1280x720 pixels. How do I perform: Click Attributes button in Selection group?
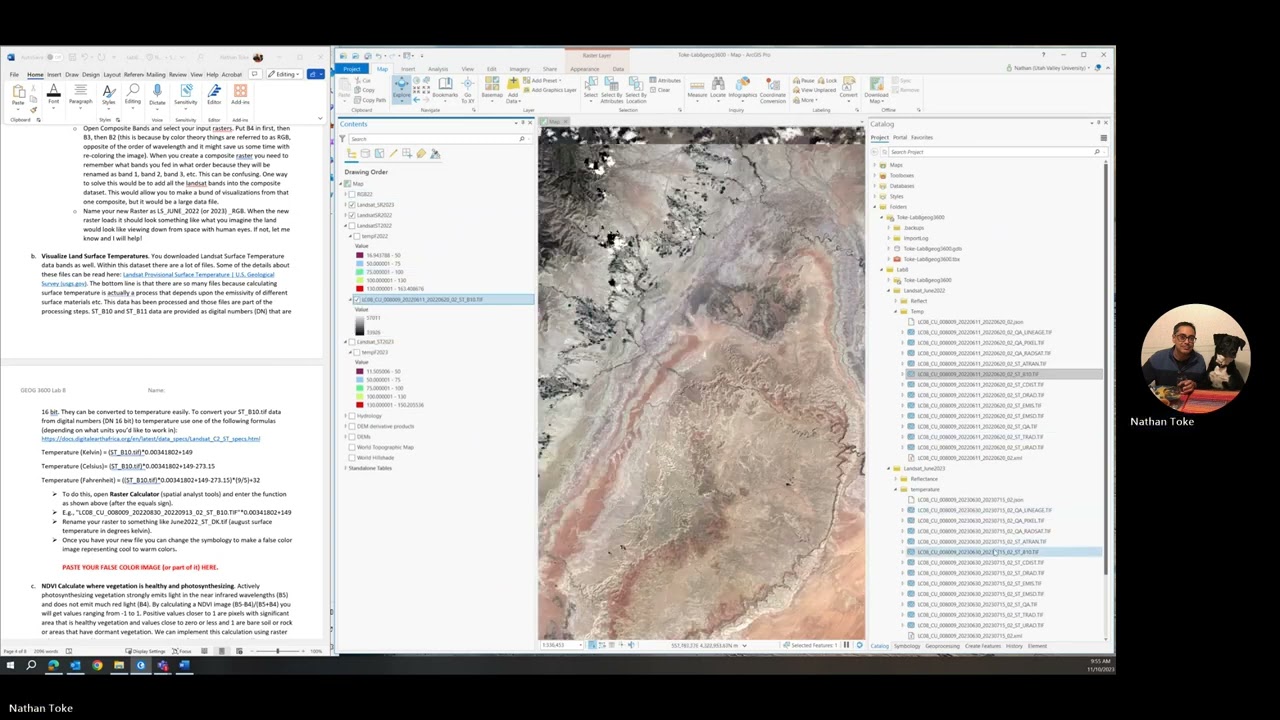[664, 82]
